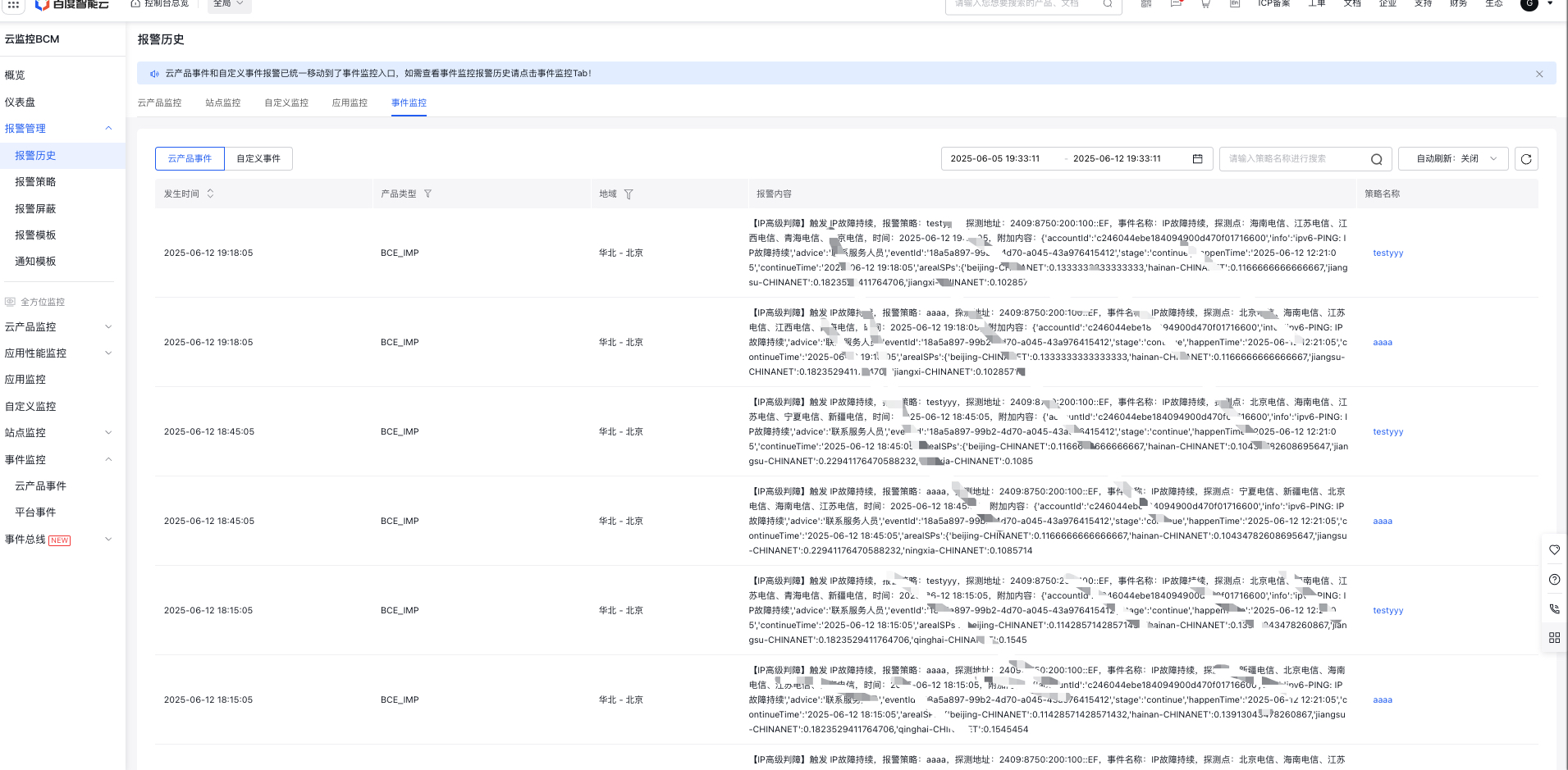
Task: Open the shopping cart icon
Action: (x=1205, y=4)
